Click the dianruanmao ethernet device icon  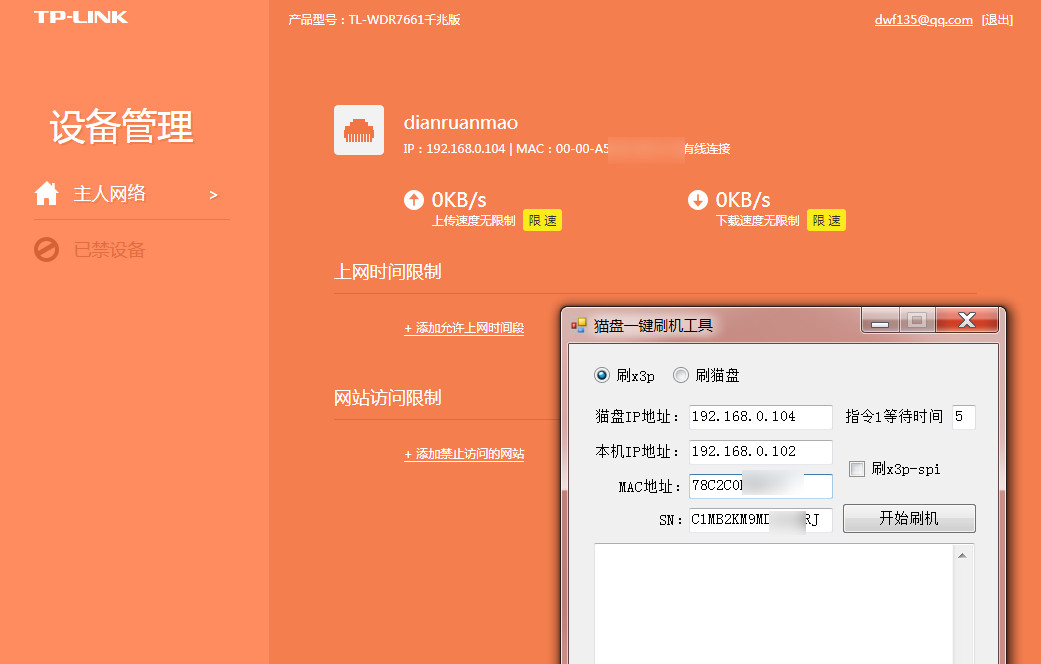pos(359,130)
